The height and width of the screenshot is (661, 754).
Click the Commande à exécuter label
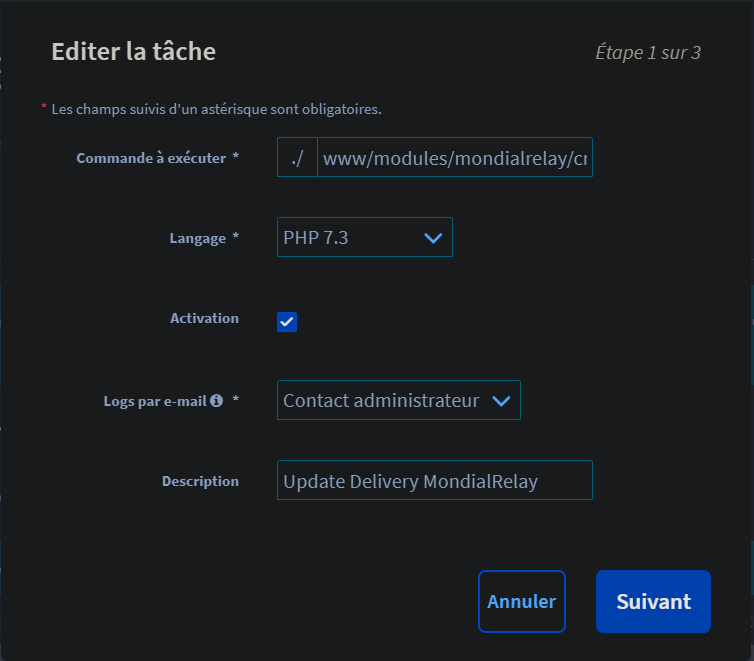click(151, 158)
